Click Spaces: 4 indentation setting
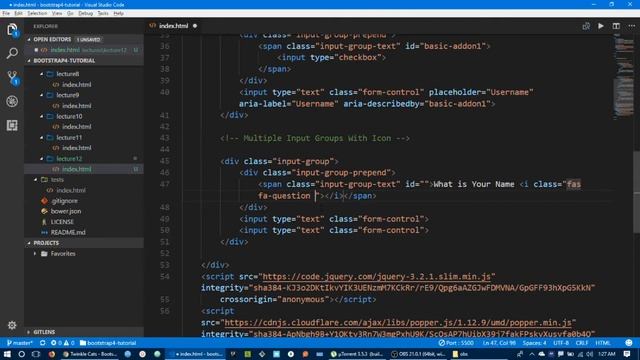The width and height of the screenshot is (640, 360). coord(534,343)
